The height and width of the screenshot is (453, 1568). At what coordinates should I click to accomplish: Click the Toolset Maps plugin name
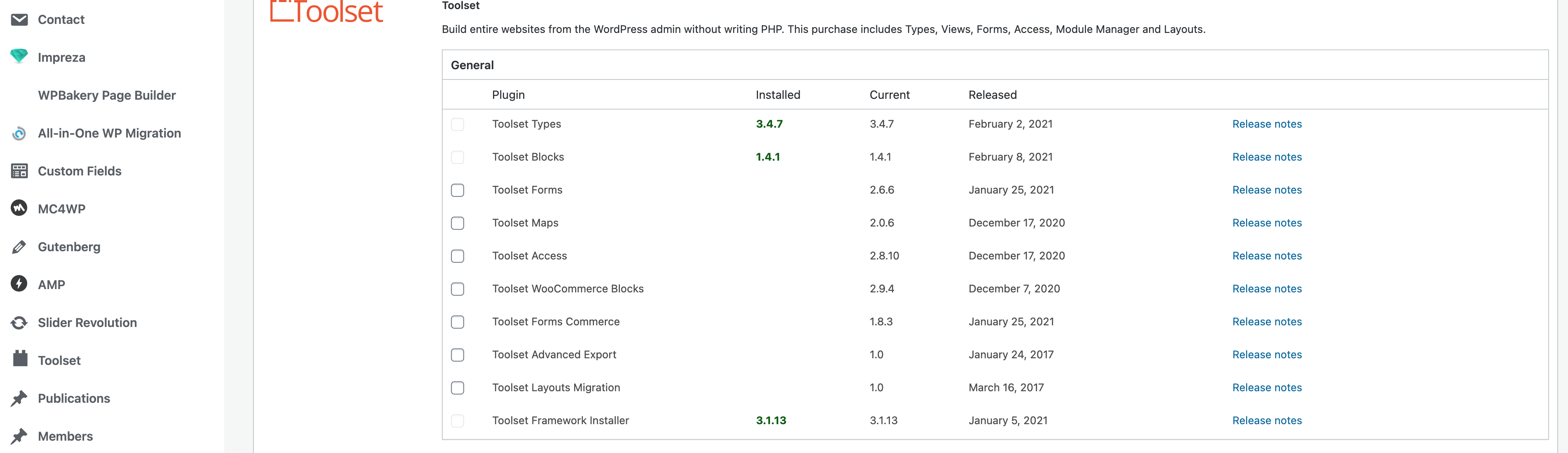pos(525,222)
